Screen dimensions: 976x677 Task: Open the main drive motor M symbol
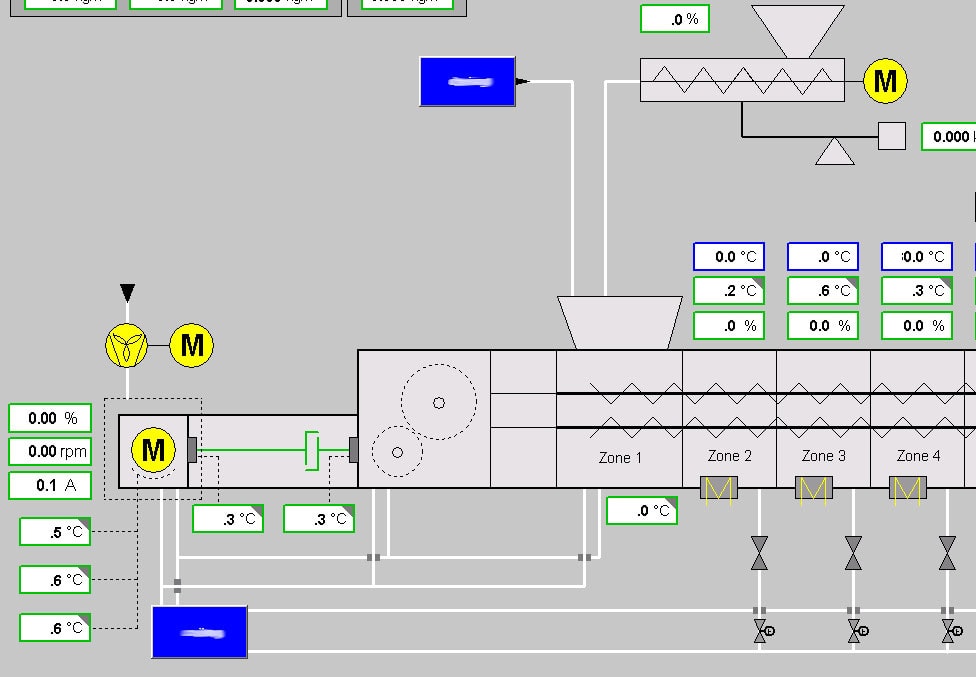point(153,449)
